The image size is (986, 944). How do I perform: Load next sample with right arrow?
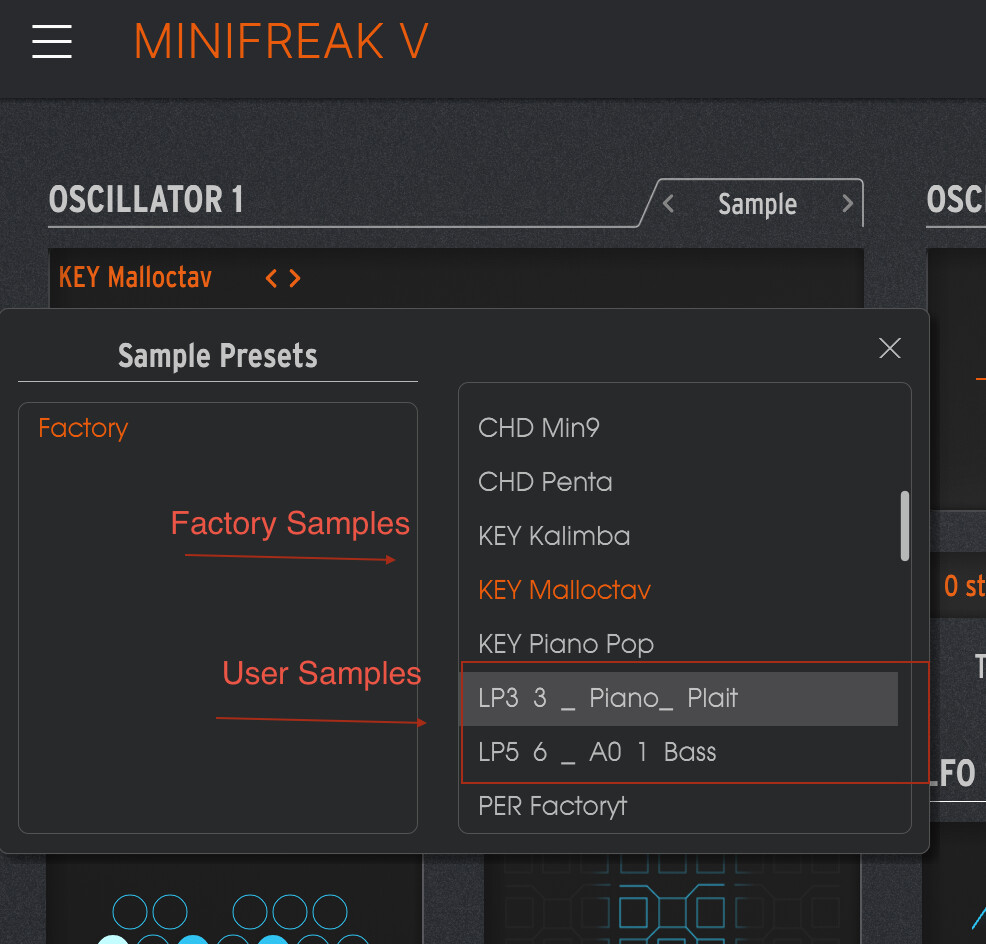tap(295, 279)
